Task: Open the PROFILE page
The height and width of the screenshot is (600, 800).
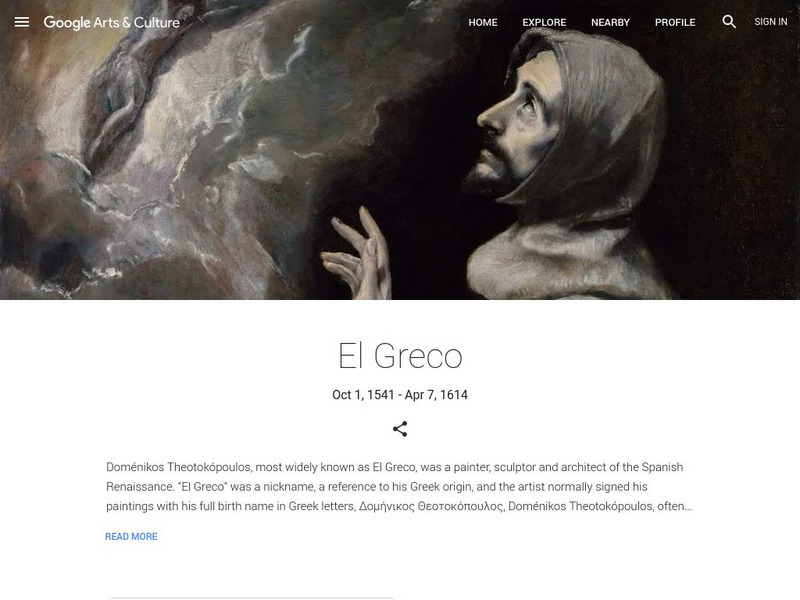Action: pos(675,22)
